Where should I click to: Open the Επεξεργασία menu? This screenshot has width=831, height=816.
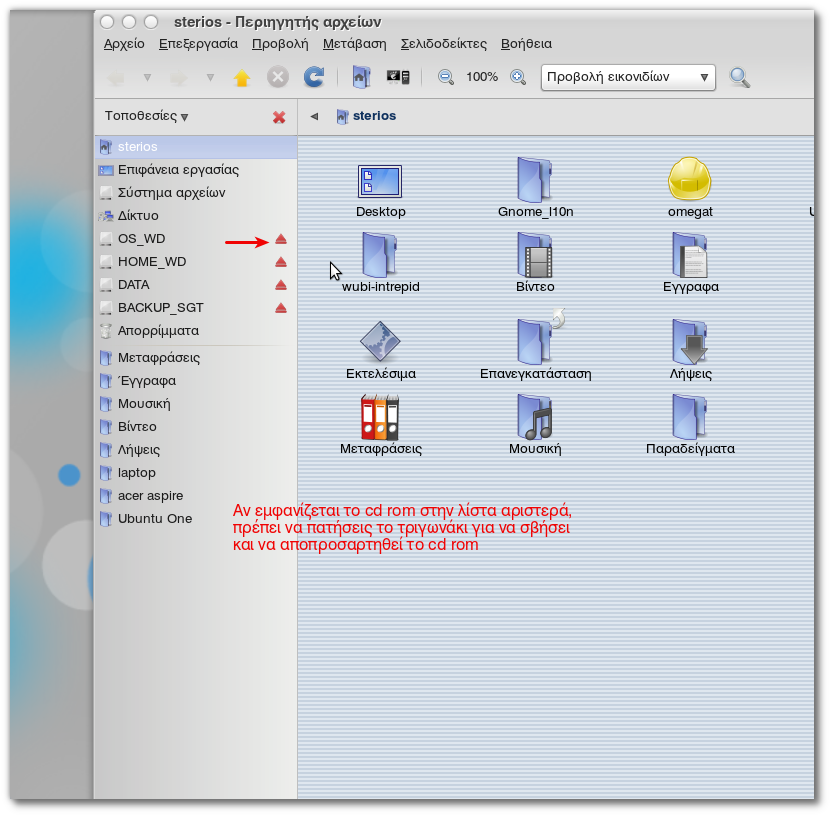(x=198, y=44)
